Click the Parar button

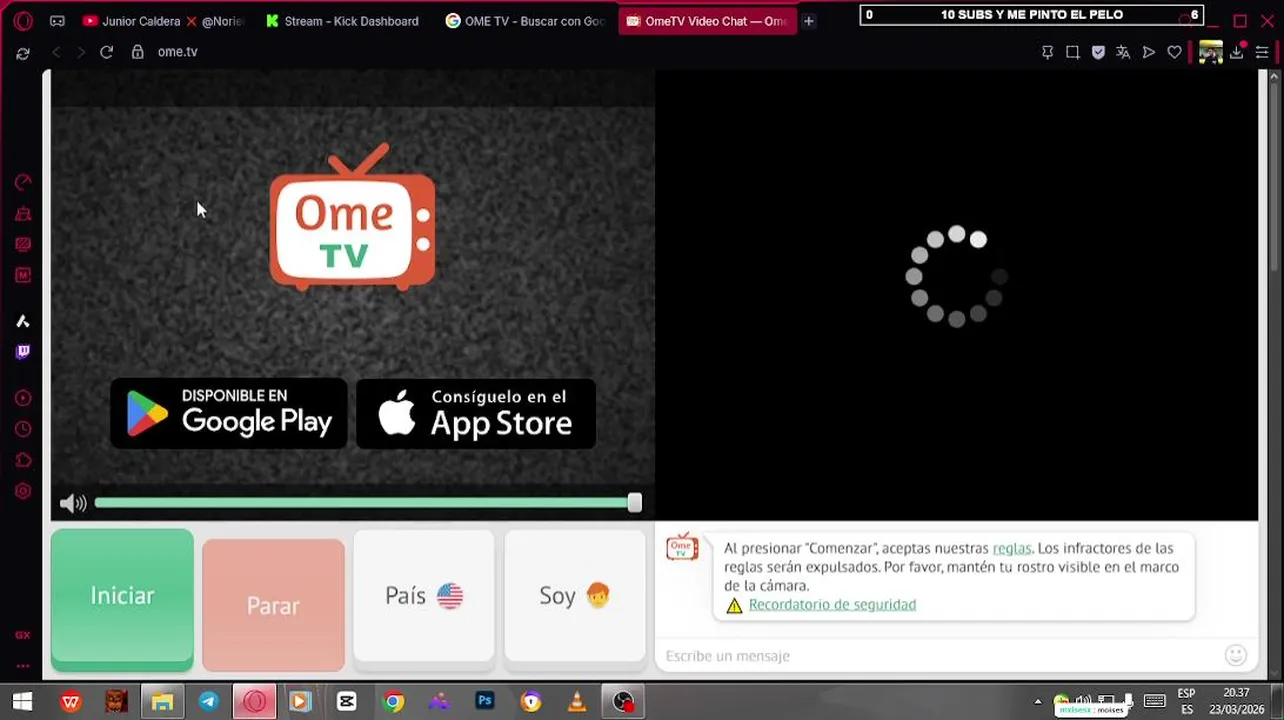(273, 605)
